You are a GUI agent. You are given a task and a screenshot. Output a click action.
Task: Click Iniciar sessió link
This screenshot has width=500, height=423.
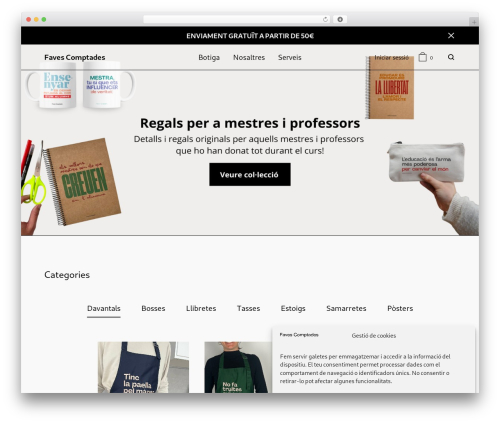[391, 57]
